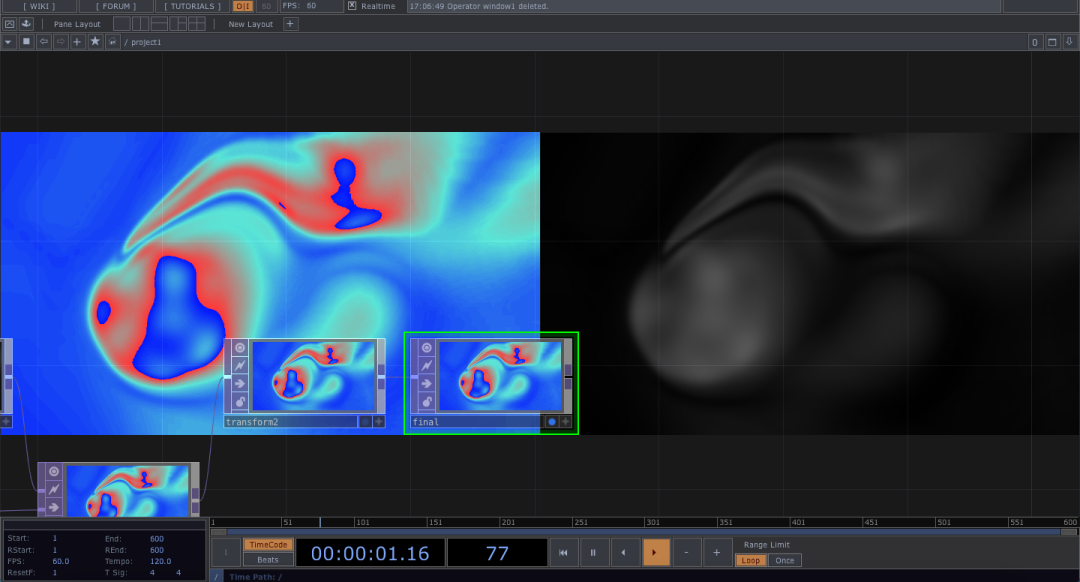Switch range limit to Once
The image size is (1080, 582).
(x=785, y=560)
